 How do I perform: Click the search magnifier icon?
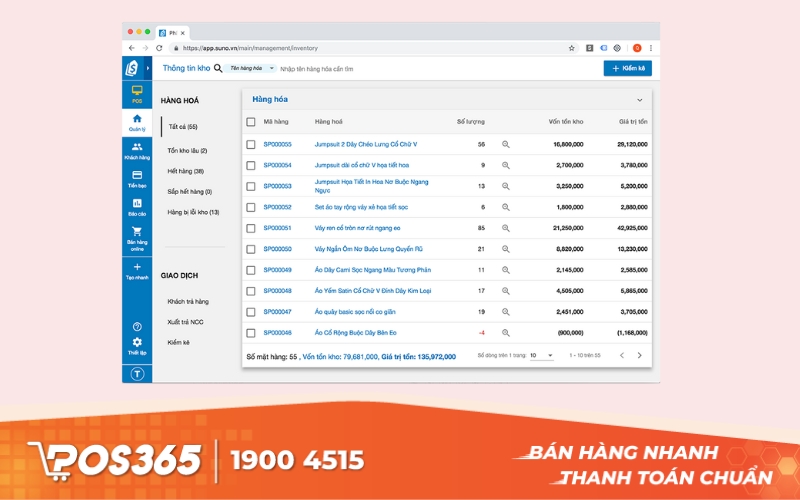click(218, 68)
